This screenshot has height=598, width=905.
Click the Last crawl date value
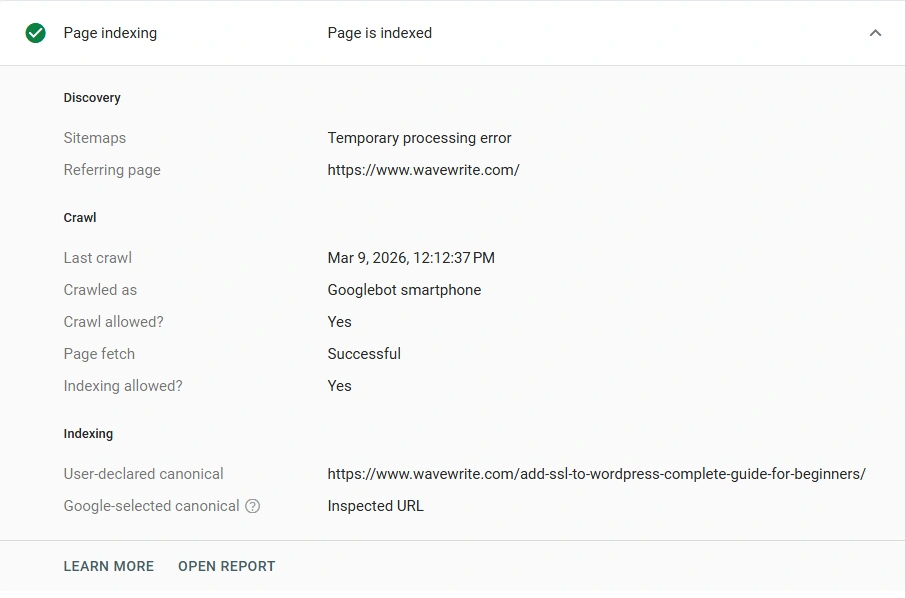[411, 258]
